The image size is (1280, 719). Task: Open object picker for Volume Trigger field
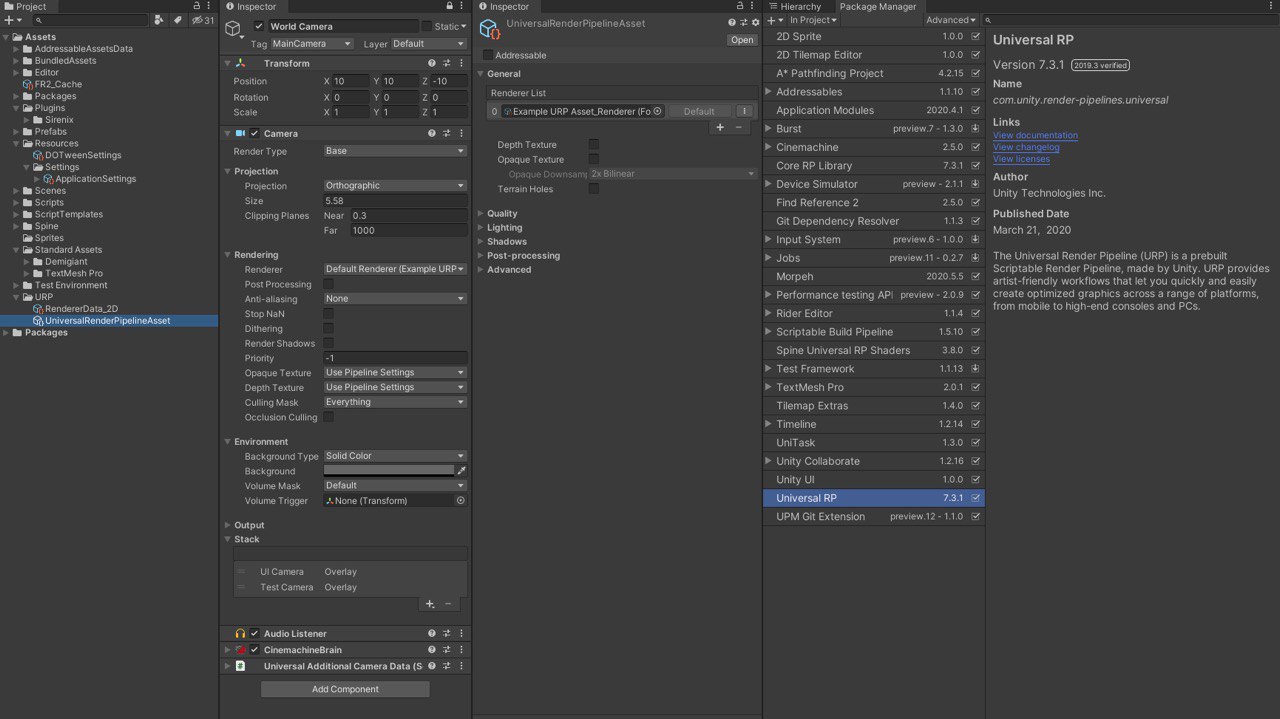(x=461, y=500)
